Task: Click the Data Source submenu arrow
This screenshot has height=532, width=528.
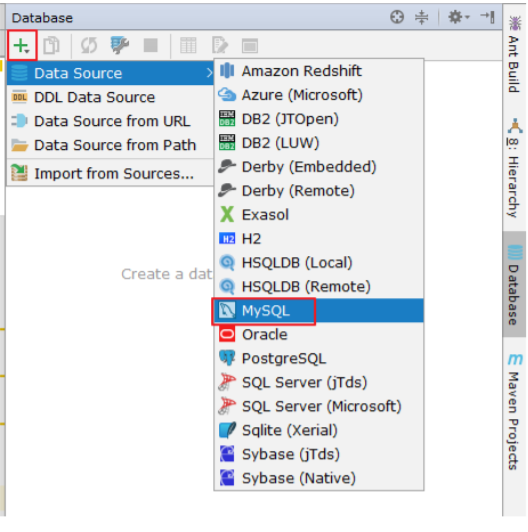Action: 209,73
